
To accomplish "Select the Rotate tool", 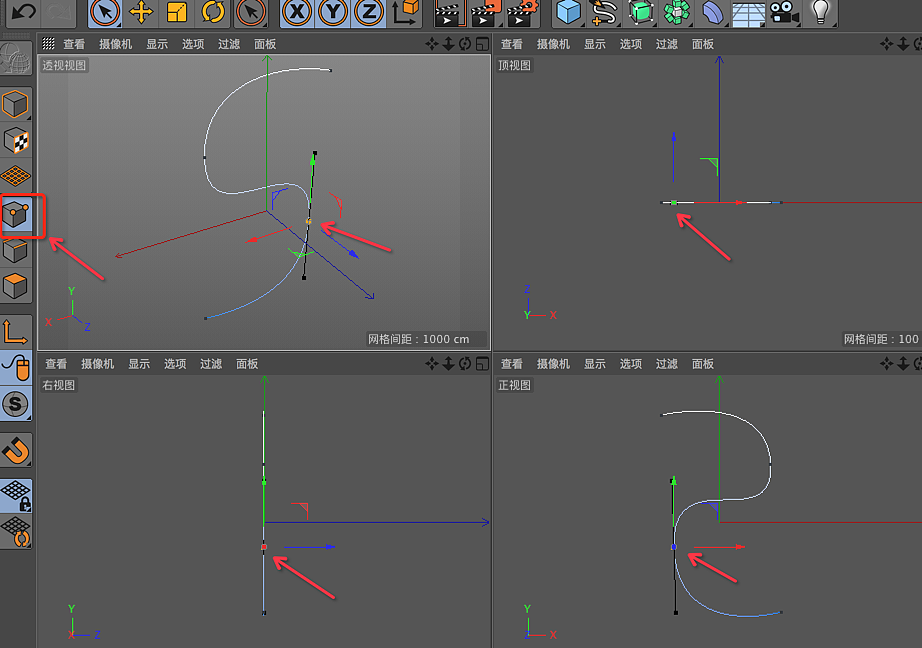I will [x=212, y=14].
